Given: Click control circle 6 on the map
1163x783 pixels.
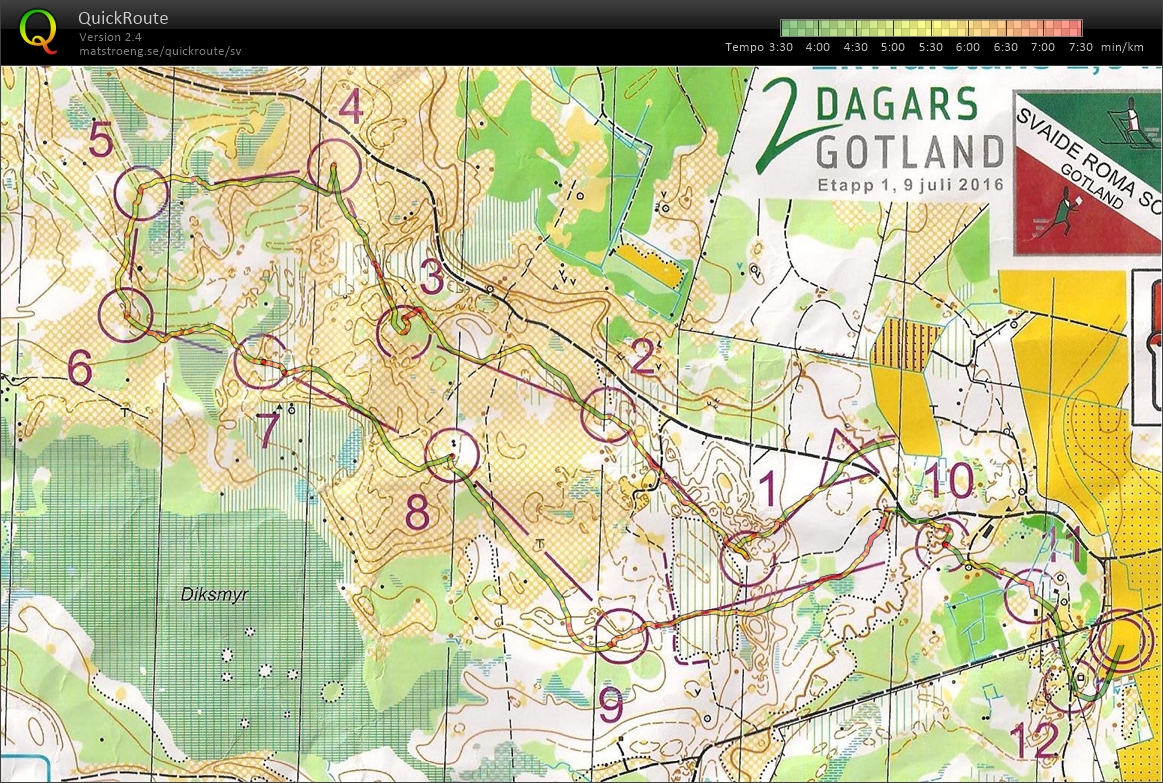Looking at the screenshot, I should pyautogui.click(x=125, y=314).
